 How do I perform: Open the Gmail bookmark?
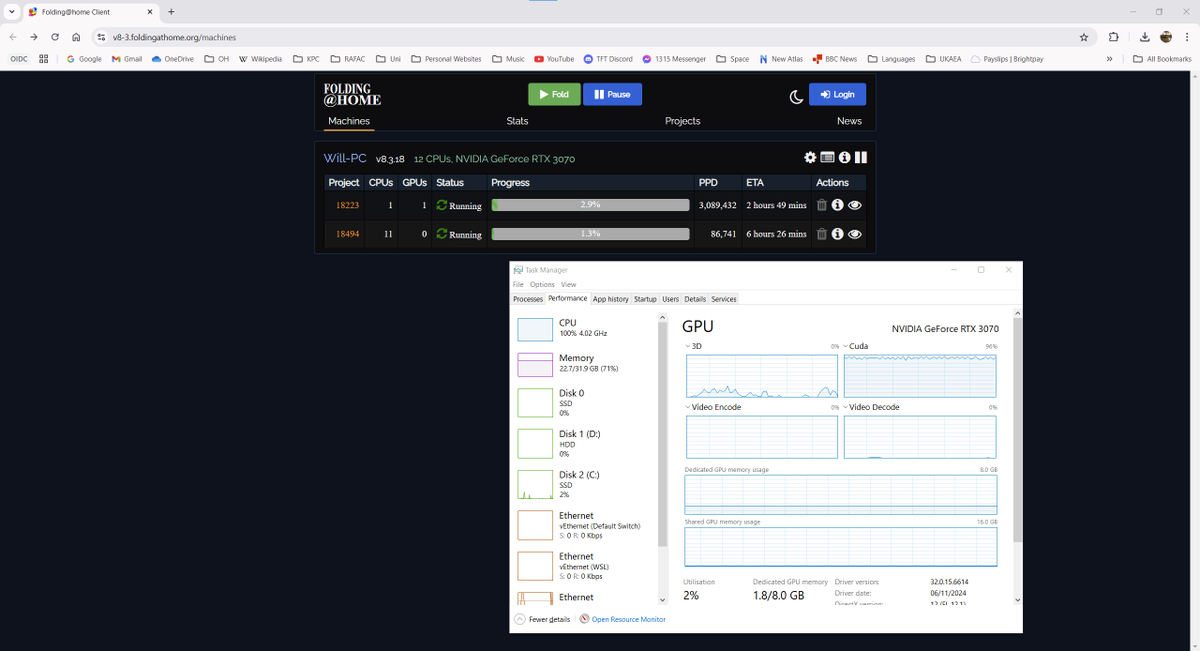click(127, 59)
